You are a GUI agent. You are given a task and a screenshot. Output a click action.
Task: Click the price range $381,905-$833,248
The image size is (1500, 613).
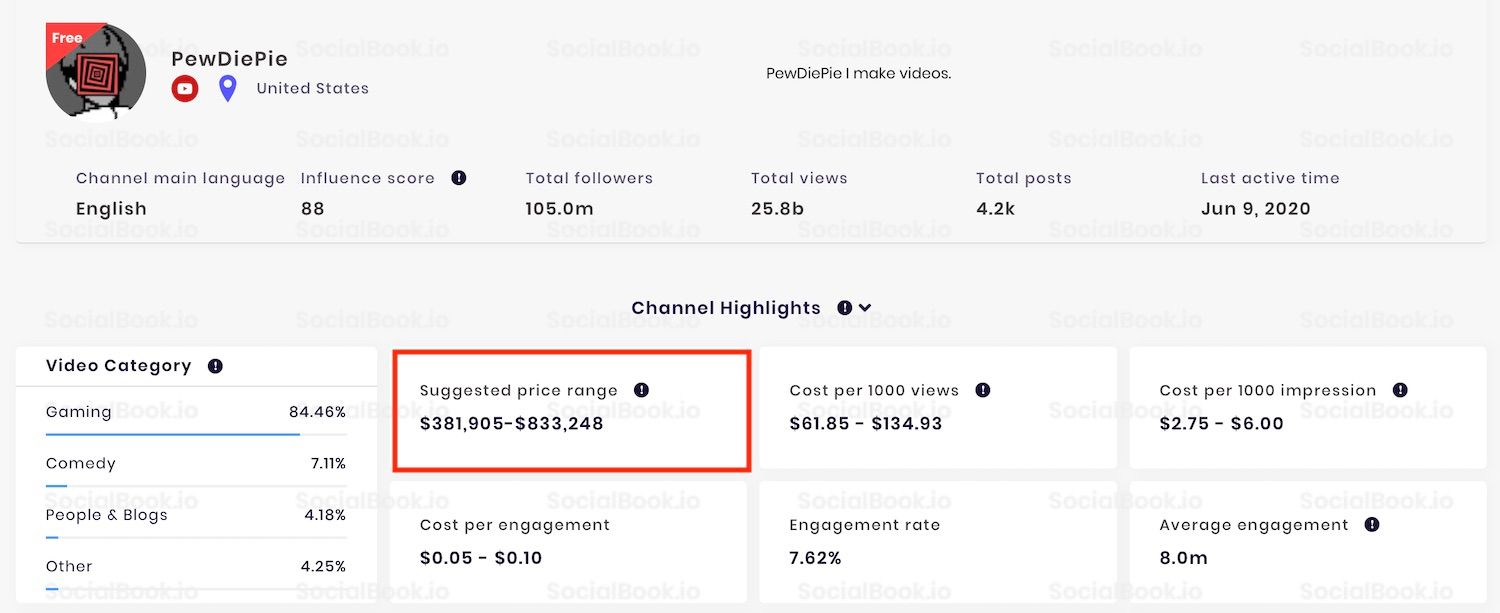coord(512,423)
